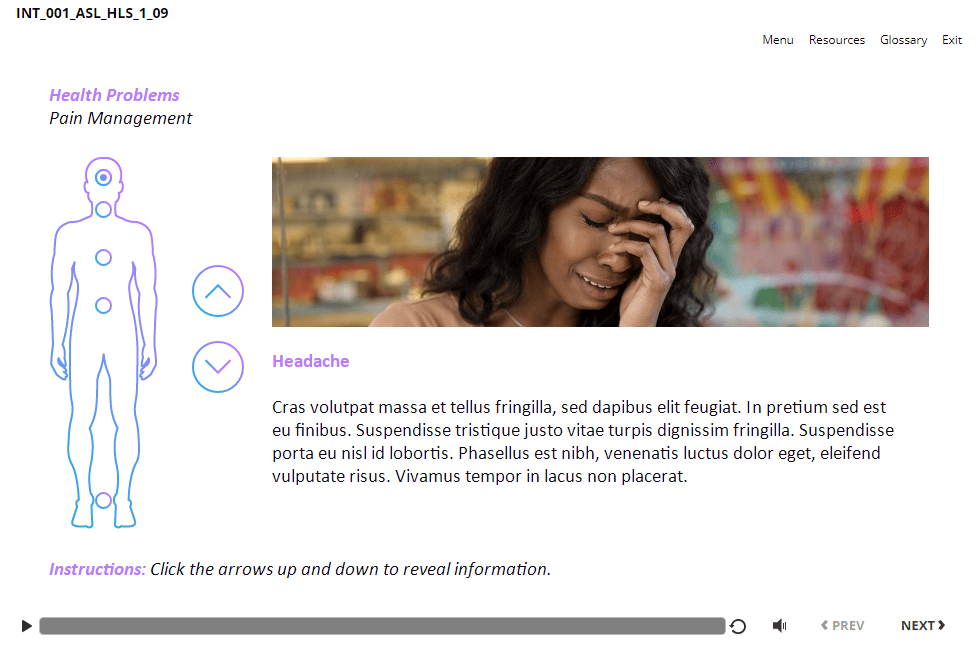Screen dimensions: 978x656
Task: Click the Health Problems title
Action: [x=114, y=95]
